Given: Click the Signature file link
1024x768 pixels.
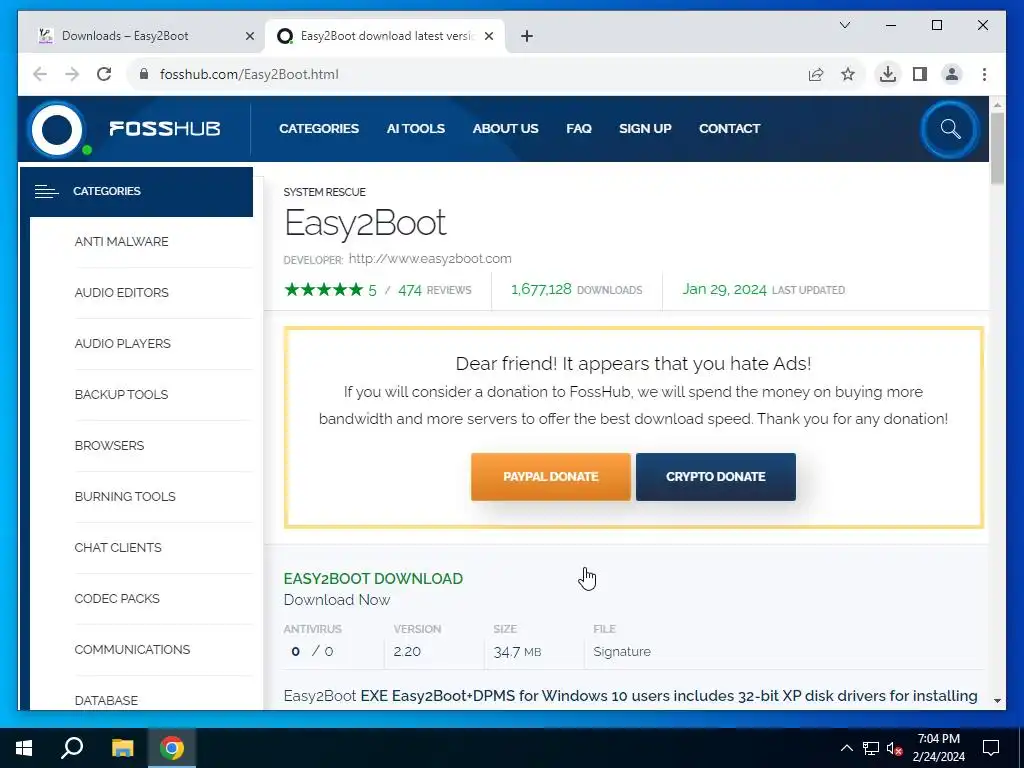Looking at the screenshot, I should (622, 652).
